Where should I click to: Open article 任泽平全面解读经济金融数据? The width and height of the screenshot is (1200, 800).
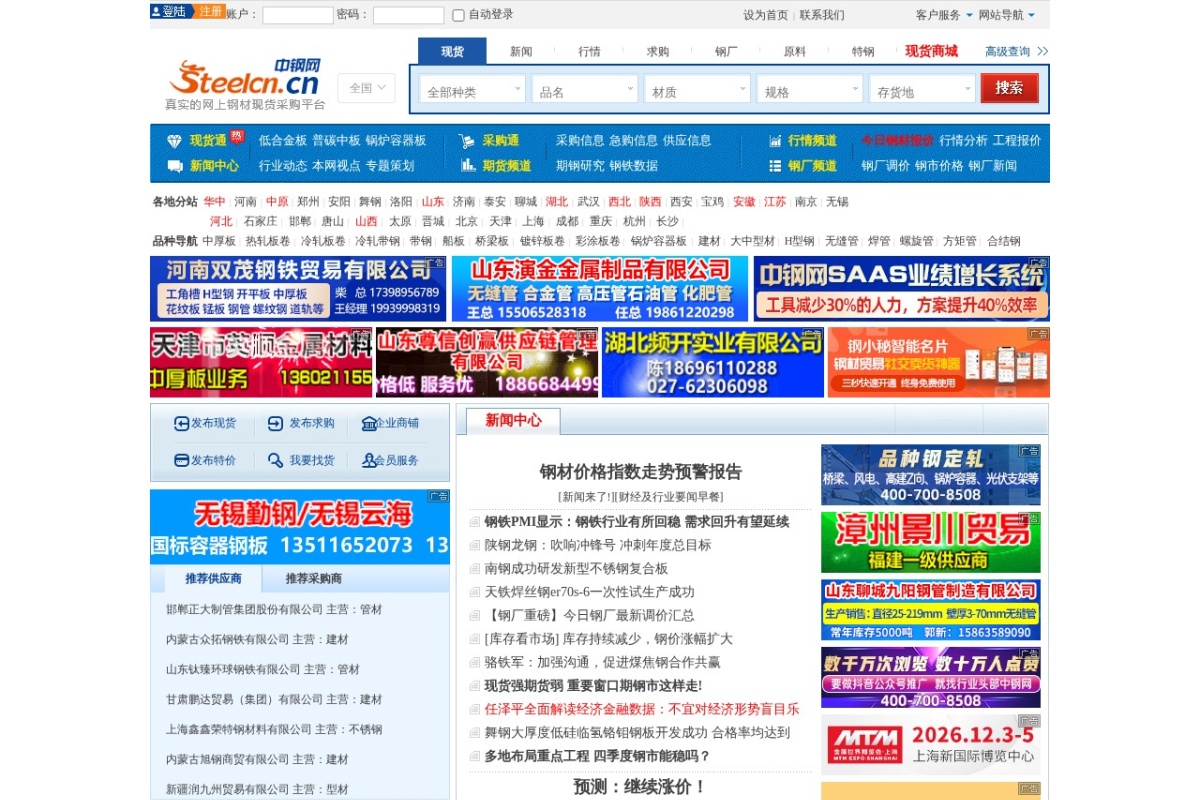pos(642,709)
